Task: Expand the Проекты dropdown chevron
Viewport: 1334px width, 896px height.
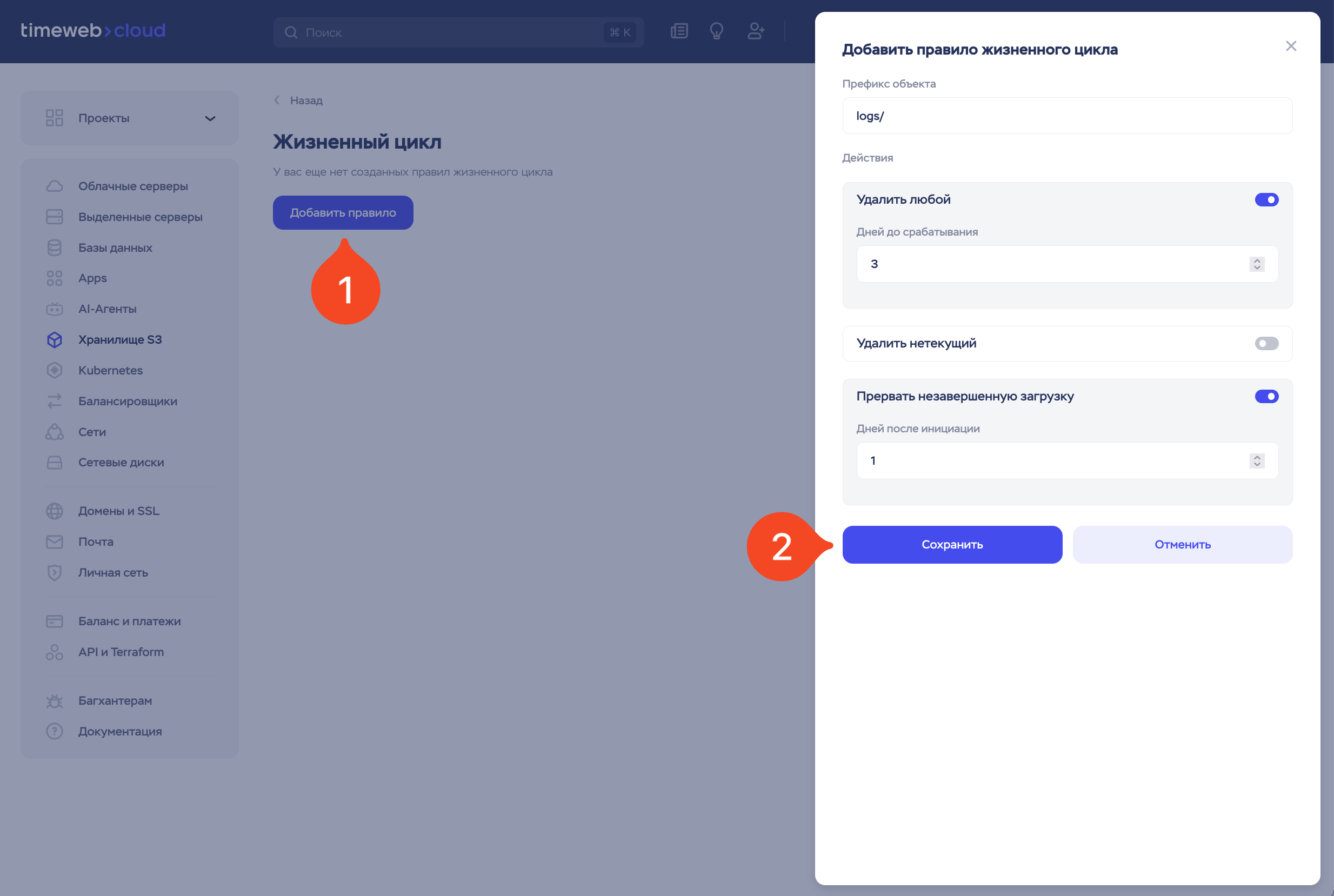Action: (x=210, y=119)
